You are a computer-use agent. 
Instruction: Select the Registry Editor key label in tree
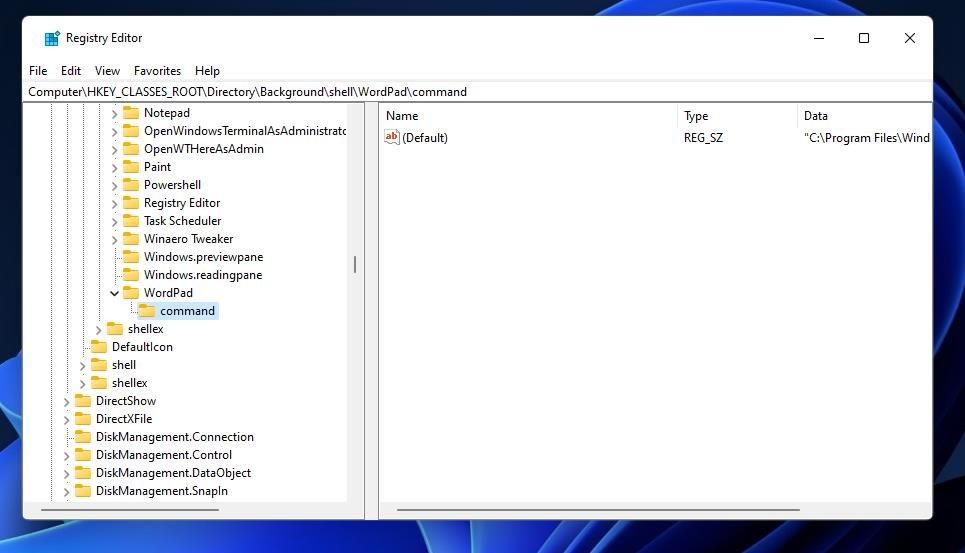[x=182, y=203]
